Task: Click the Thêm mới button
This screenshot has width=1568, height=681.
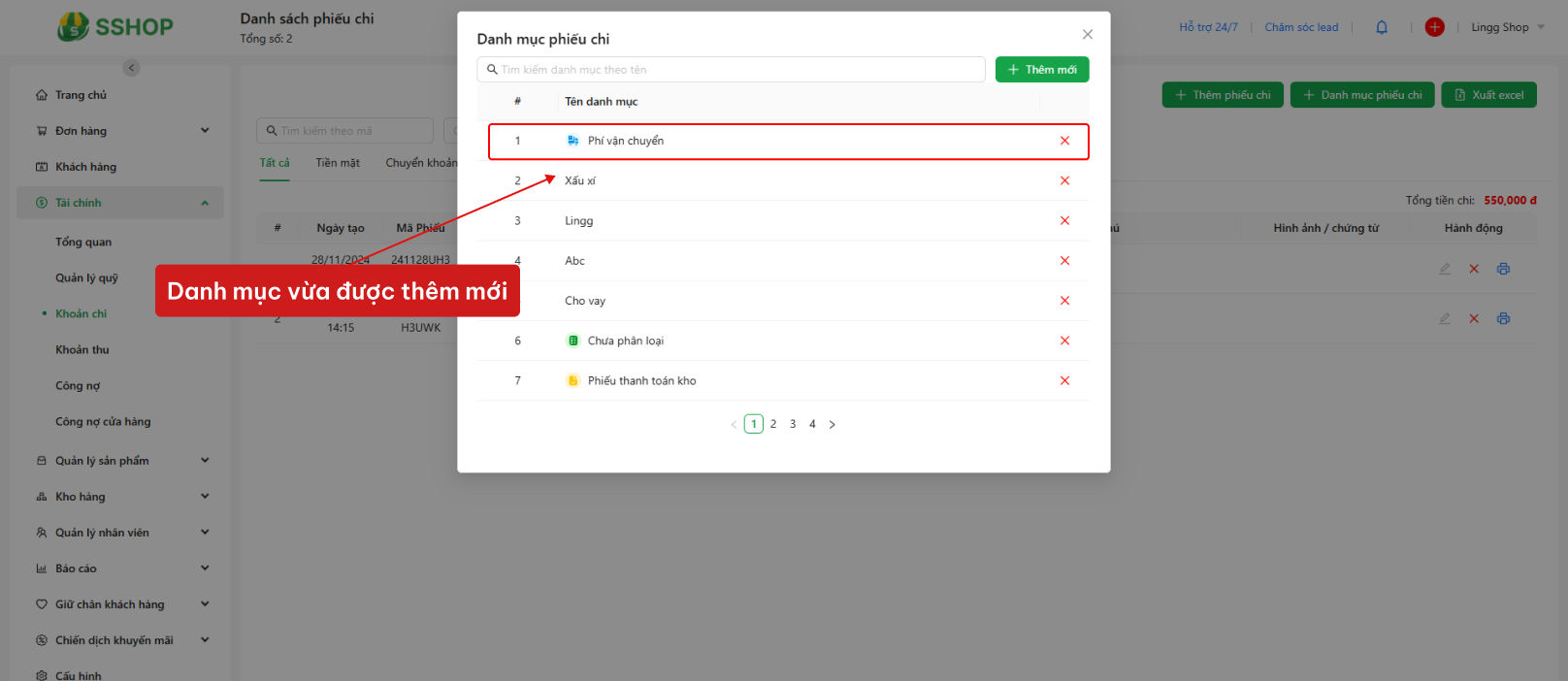Action: [x=1042, y=70]
